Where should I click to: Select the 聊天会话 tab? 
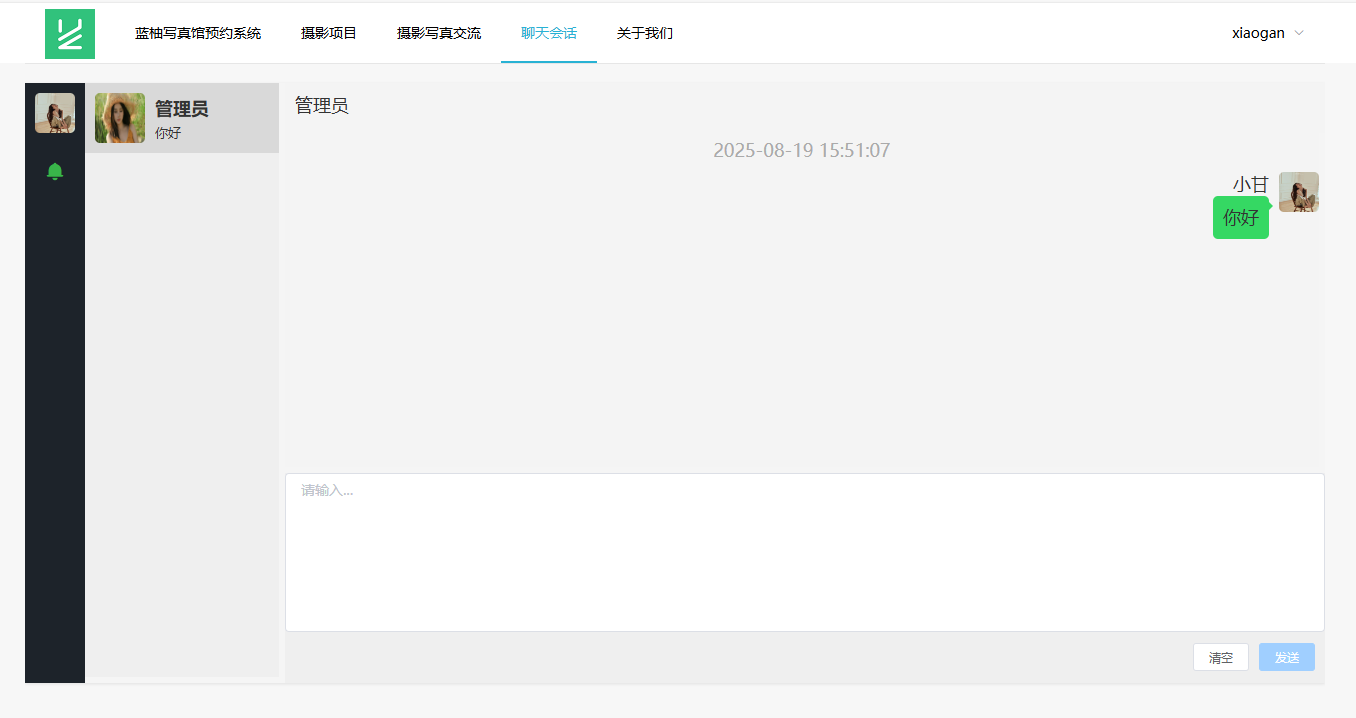[549, 33]
